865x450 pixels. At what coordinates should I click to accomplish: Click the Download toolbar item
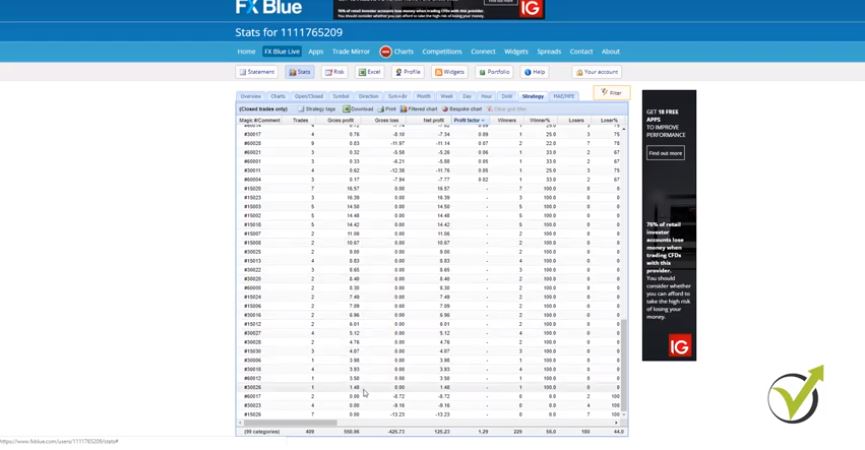[x=358, y=109]
